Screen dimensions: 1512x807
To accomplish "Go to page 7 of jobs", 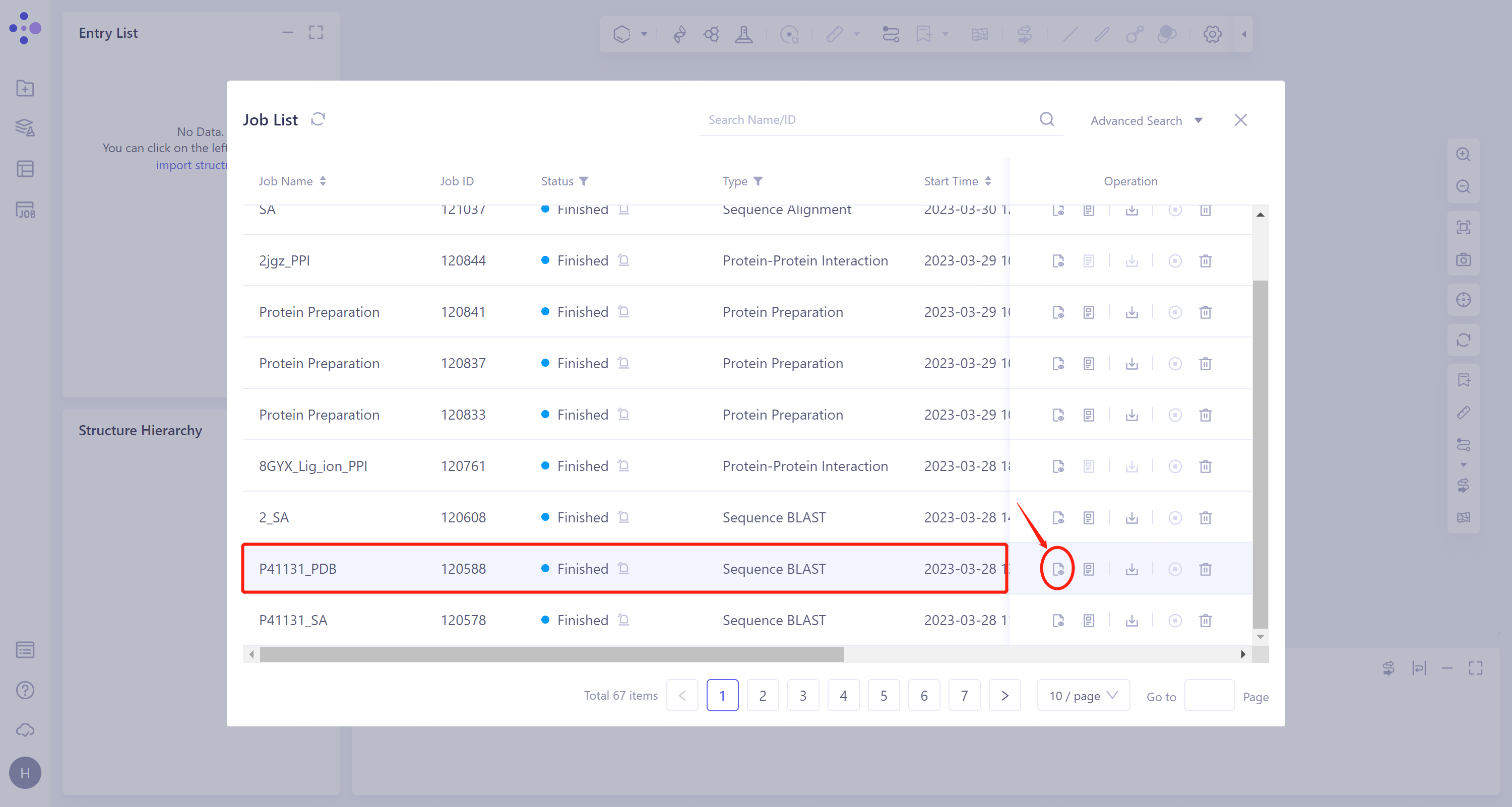I will (964, 696).
